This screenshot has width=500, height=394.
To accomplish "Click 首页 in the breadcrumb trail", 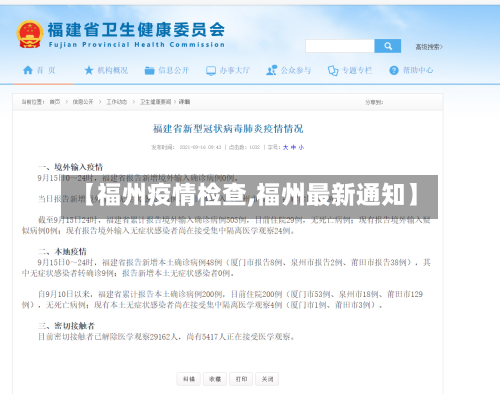I will pos(55,102).
